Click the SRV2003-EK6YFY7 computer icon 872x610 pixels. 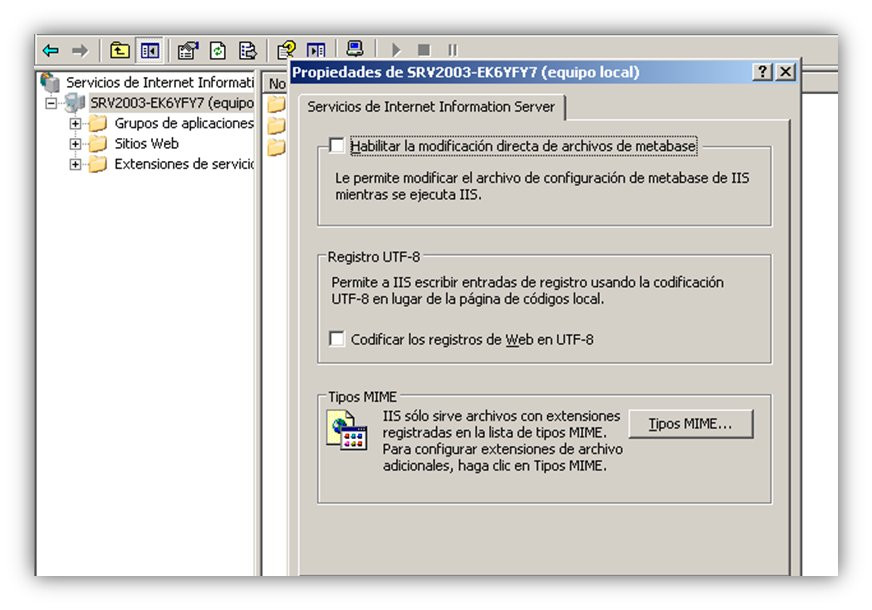click(x=75, y=103)
